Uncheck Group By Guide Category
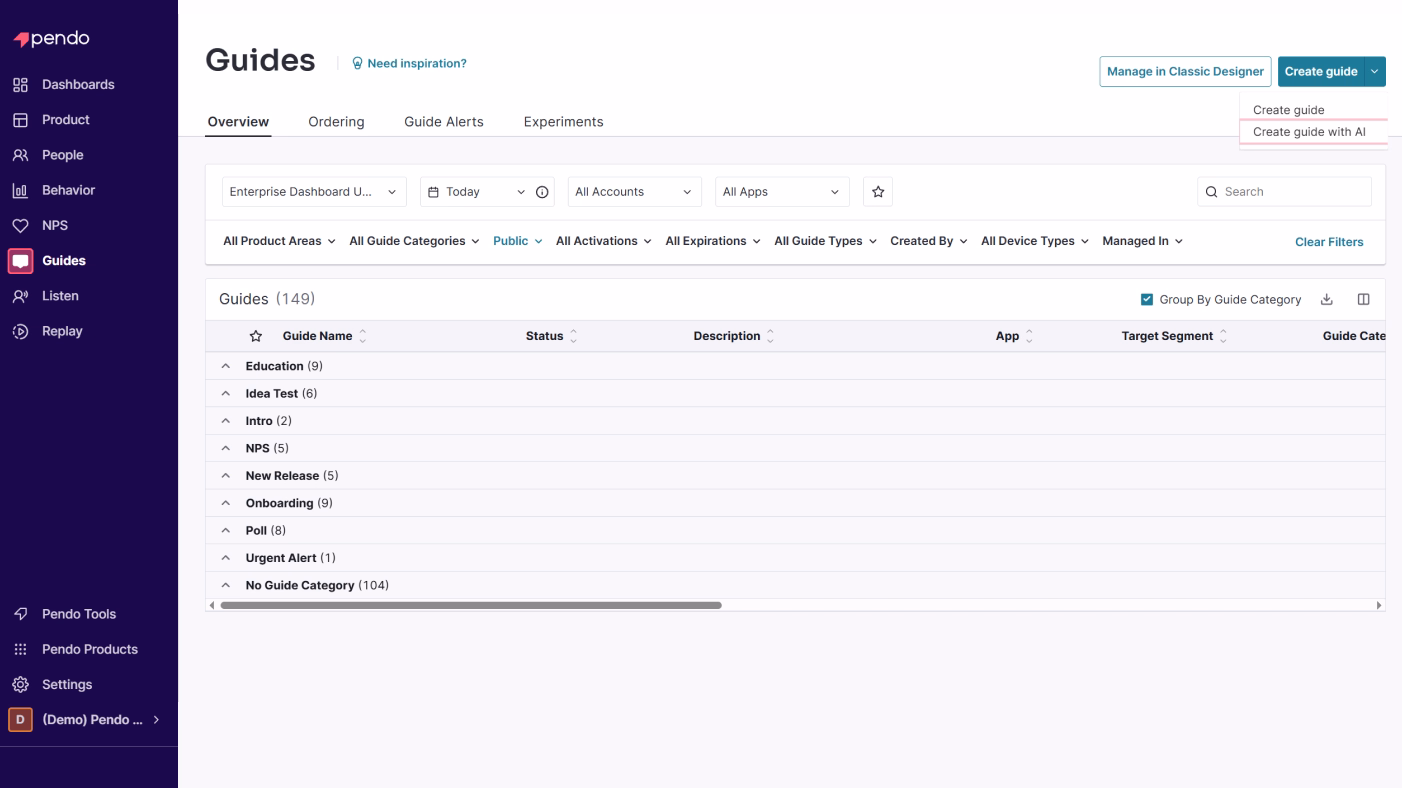 [x=1147, y=300]
